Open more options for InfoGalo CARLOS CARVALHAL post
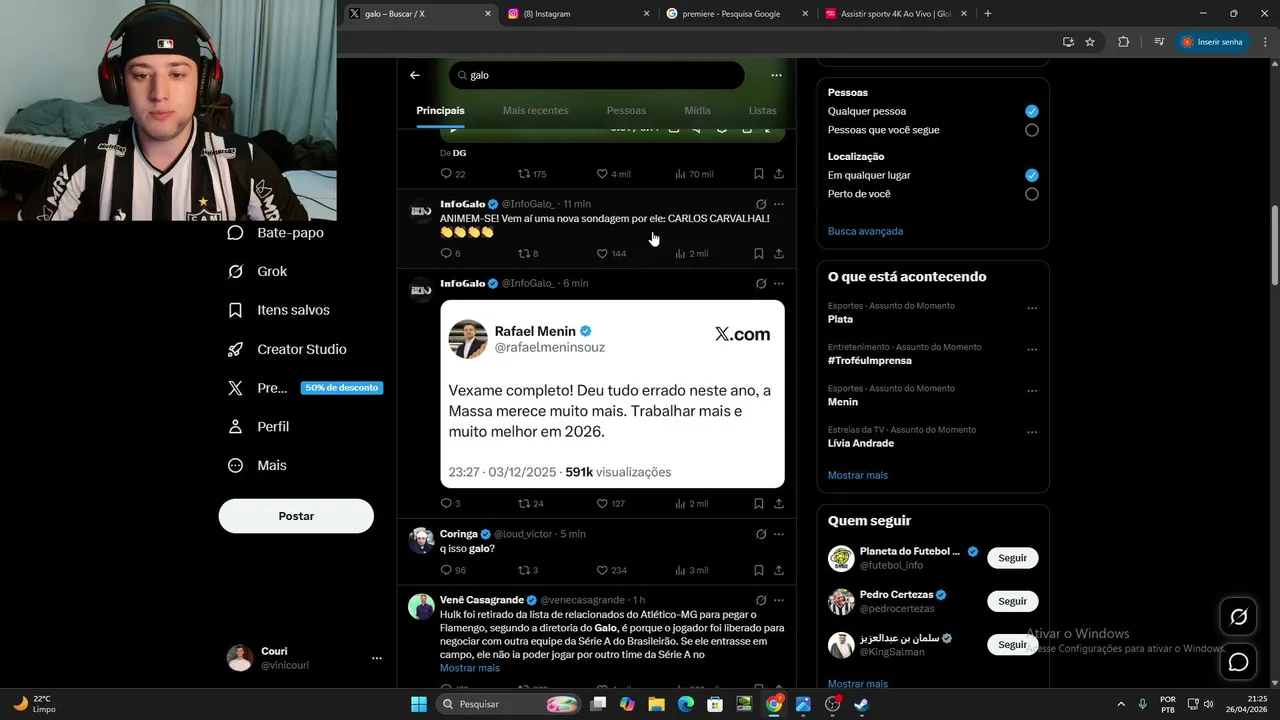This screenshot has width=1280, height=720. pyautogui.click(x=779, y=204)
